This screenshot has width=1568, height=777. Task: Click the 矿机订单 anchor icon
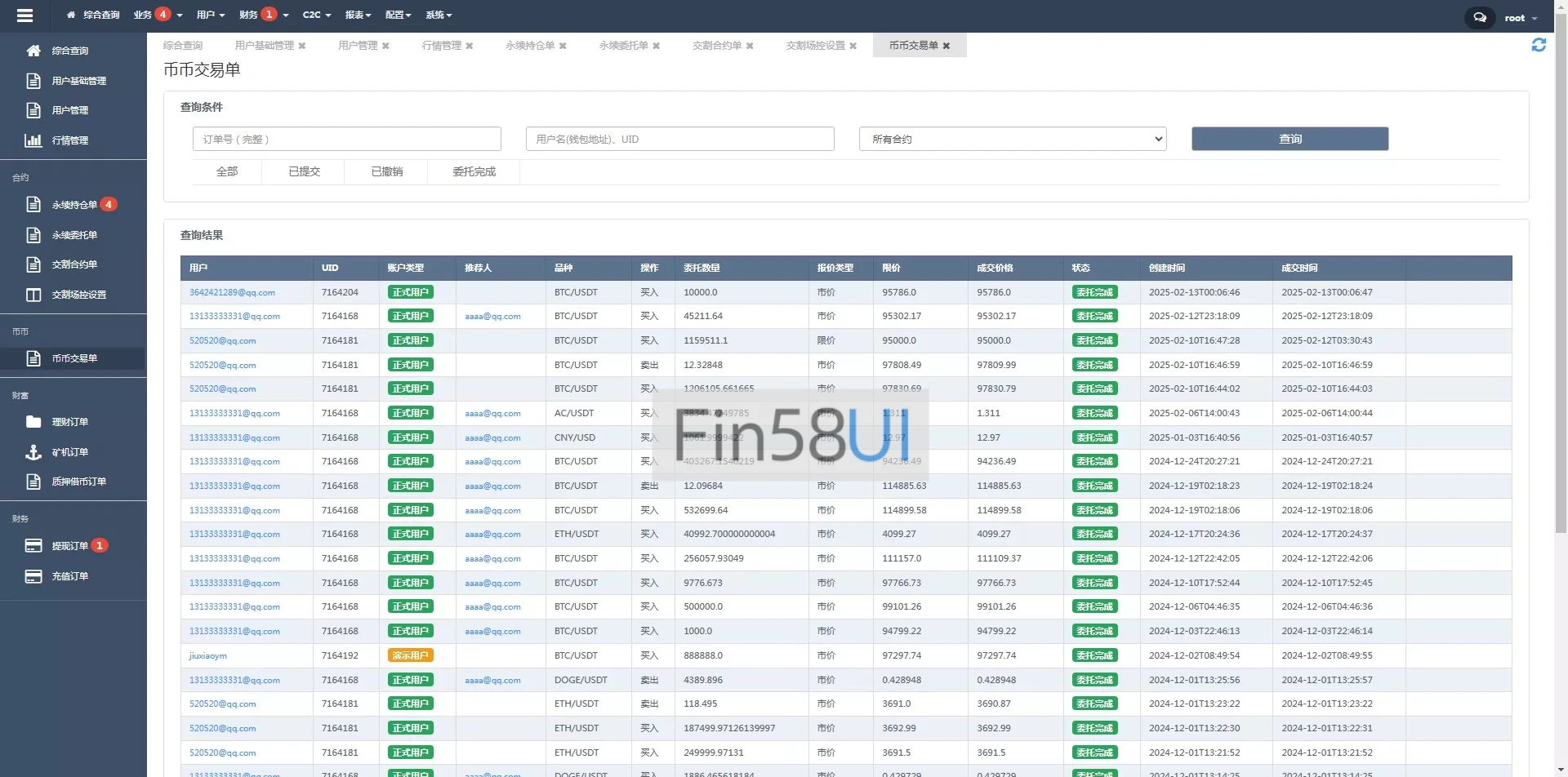coord(33,452)
